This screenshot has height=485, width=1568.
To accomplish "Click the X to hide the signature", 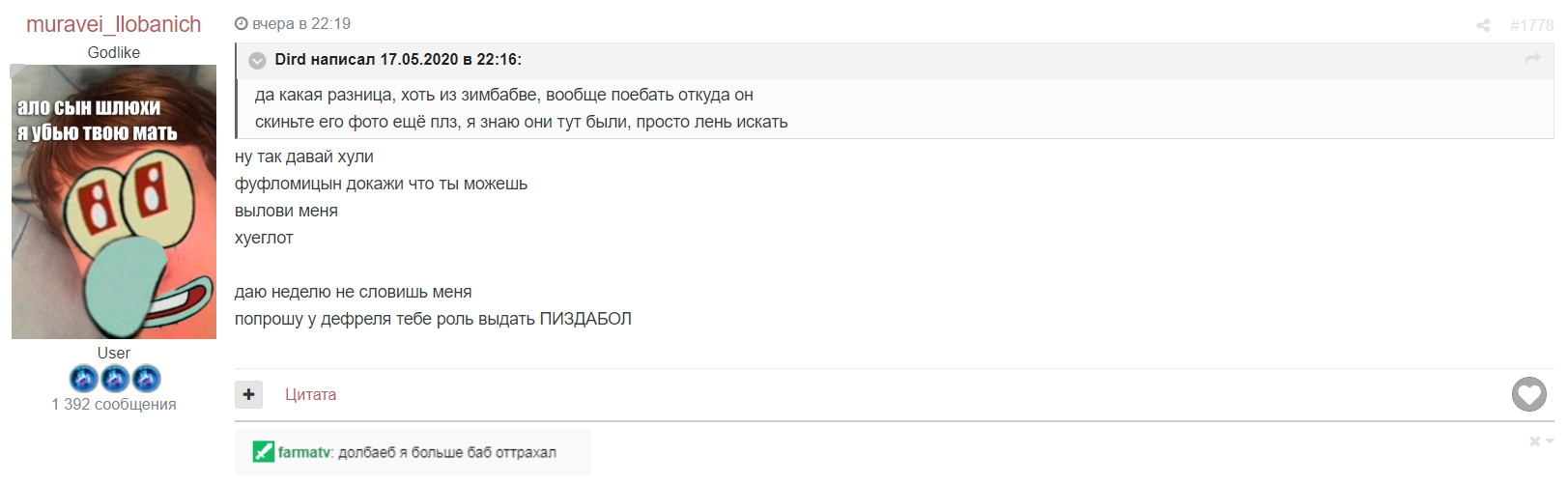I will 1534,442.
